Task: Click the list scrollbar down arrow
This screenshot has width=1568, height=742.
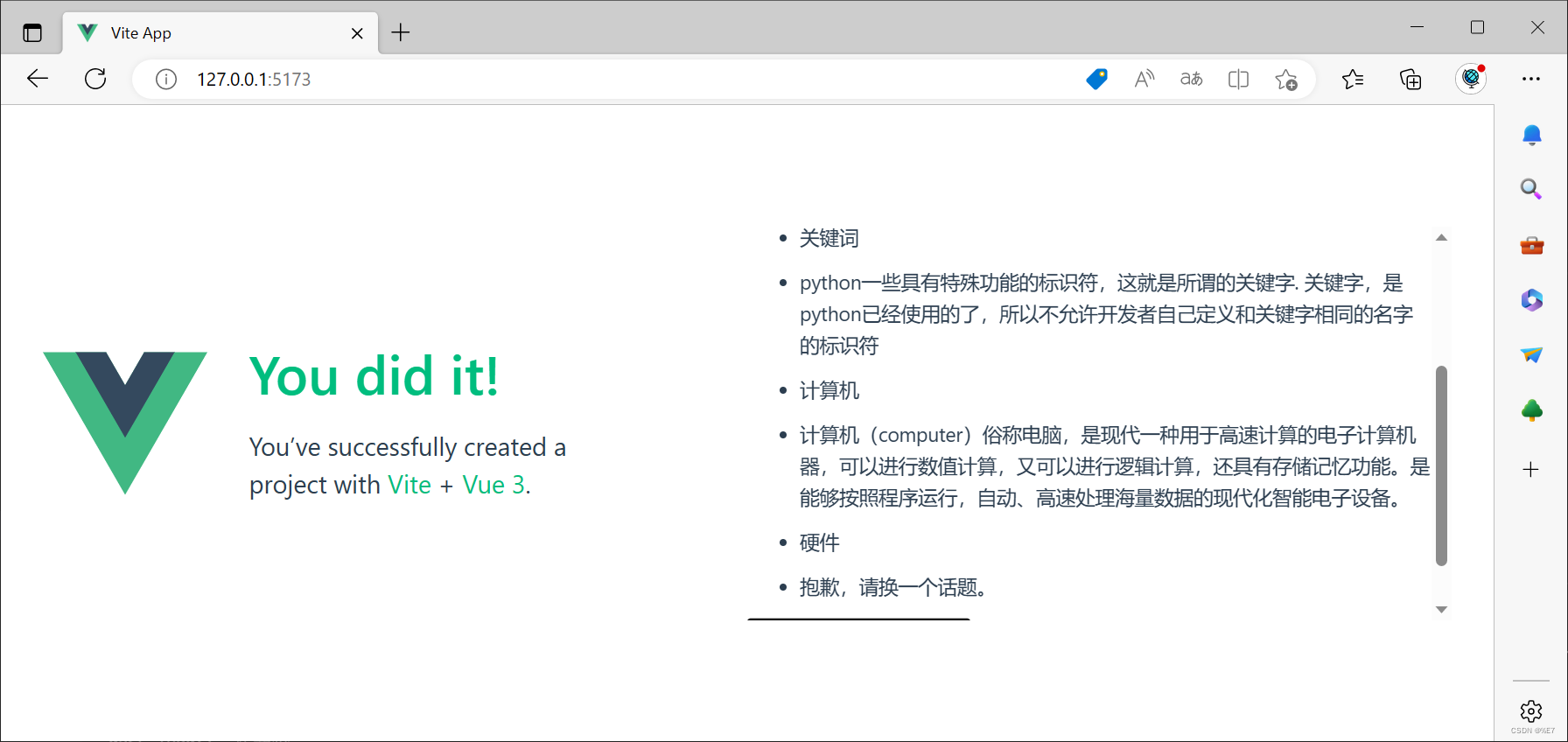Action: coord(1441,610)
